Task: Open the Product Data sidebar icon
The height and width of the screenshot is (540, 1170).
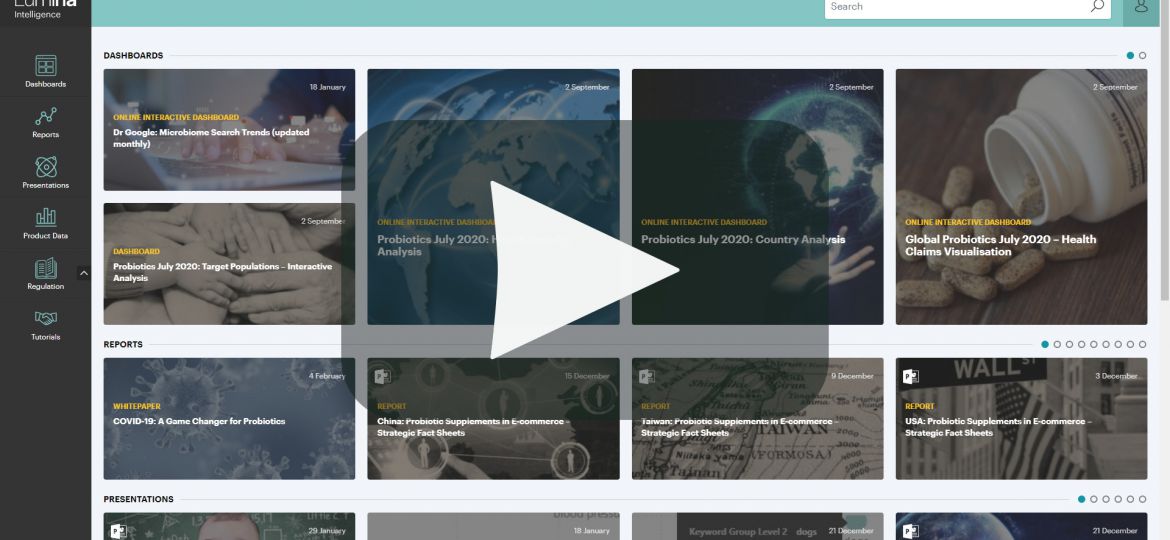Action: 46,217
